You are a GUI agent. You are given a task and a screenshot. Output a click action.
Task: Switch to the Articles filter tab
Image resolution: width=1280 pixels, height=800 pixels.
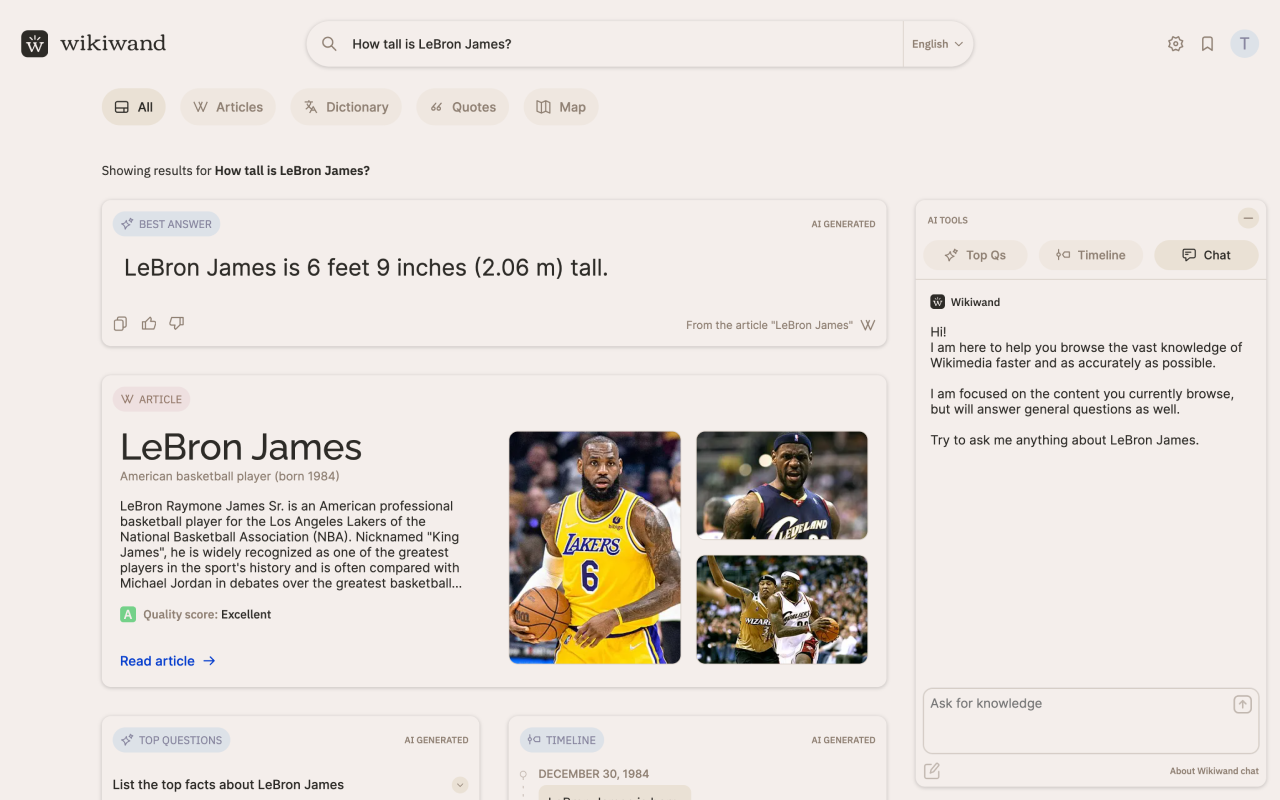pyautogui.click(x=228, y=106)
